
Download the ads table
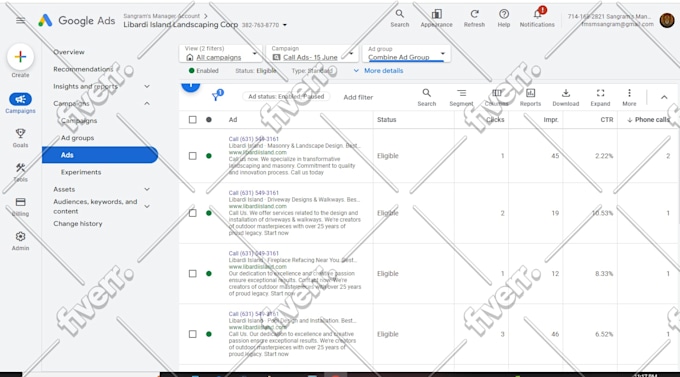tap(566, 97)
